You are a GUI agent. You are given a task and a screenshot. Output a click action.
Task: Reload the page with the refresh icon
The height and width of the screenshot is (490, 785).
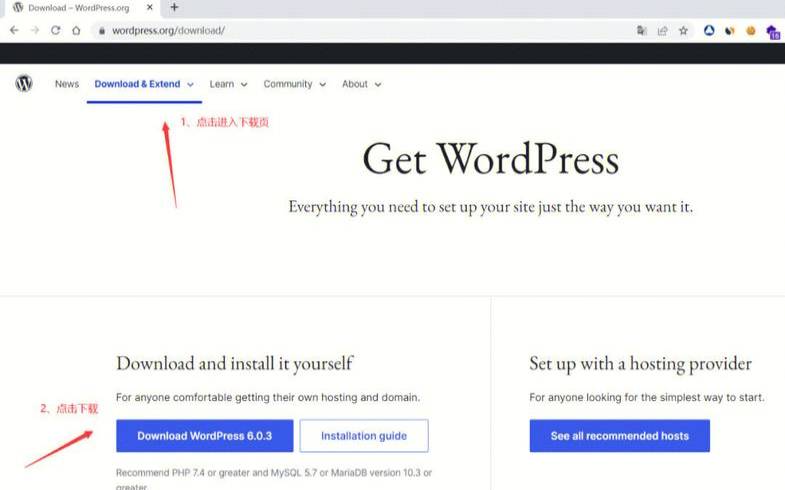56,31
